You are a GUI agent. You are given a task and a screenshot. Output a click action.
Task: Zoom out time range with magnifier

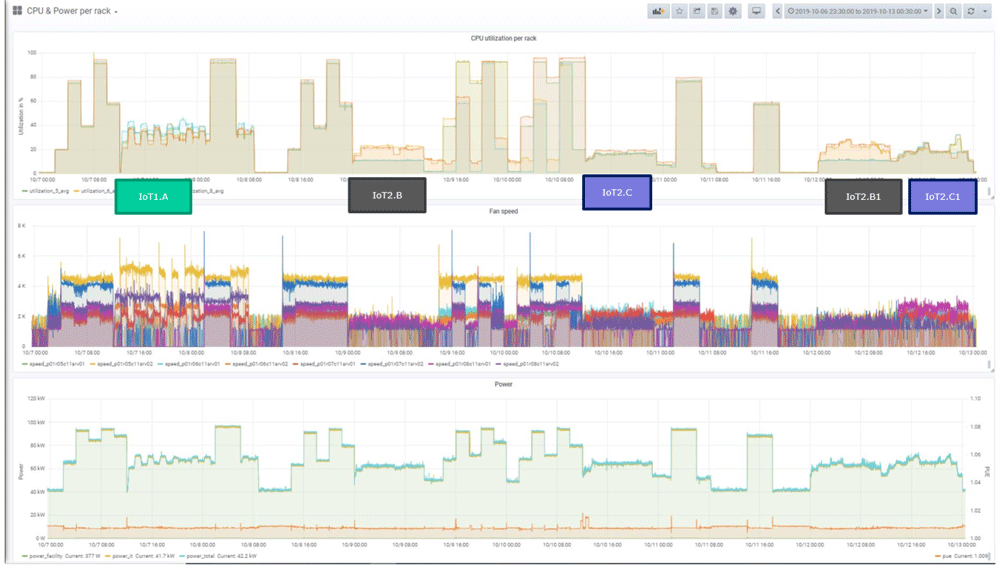click(953, 11)
